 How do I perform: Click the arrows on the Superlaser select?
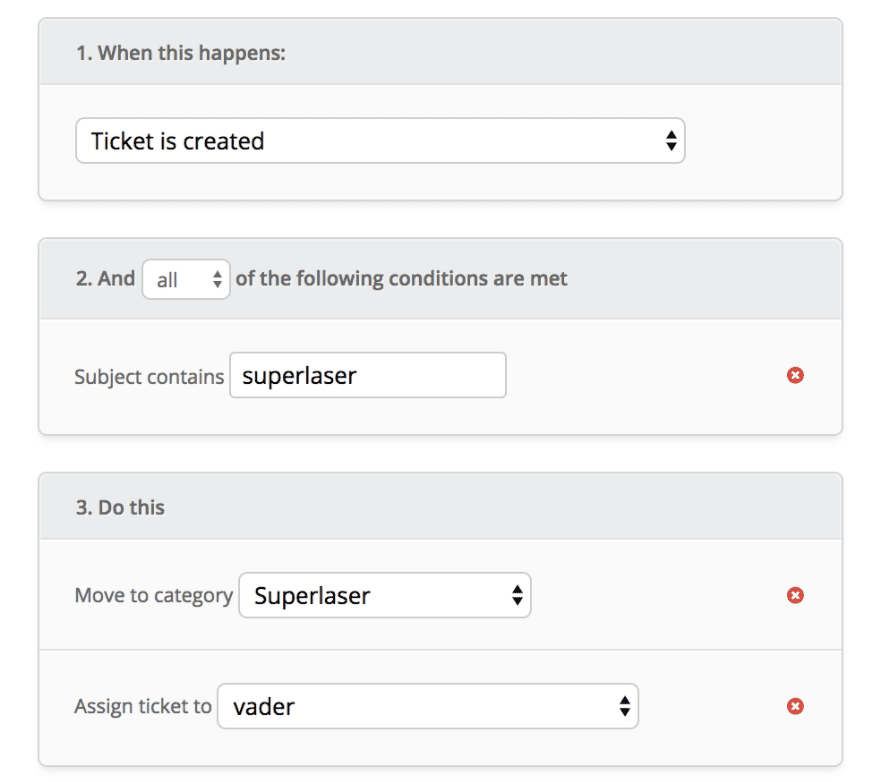pos(517,596)
